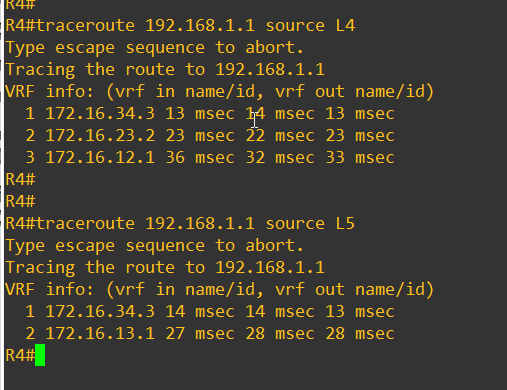Click hop 172.16.13.1 in the L5 traceroute
This screenshot has height=390, width=507.
(100, 333)
